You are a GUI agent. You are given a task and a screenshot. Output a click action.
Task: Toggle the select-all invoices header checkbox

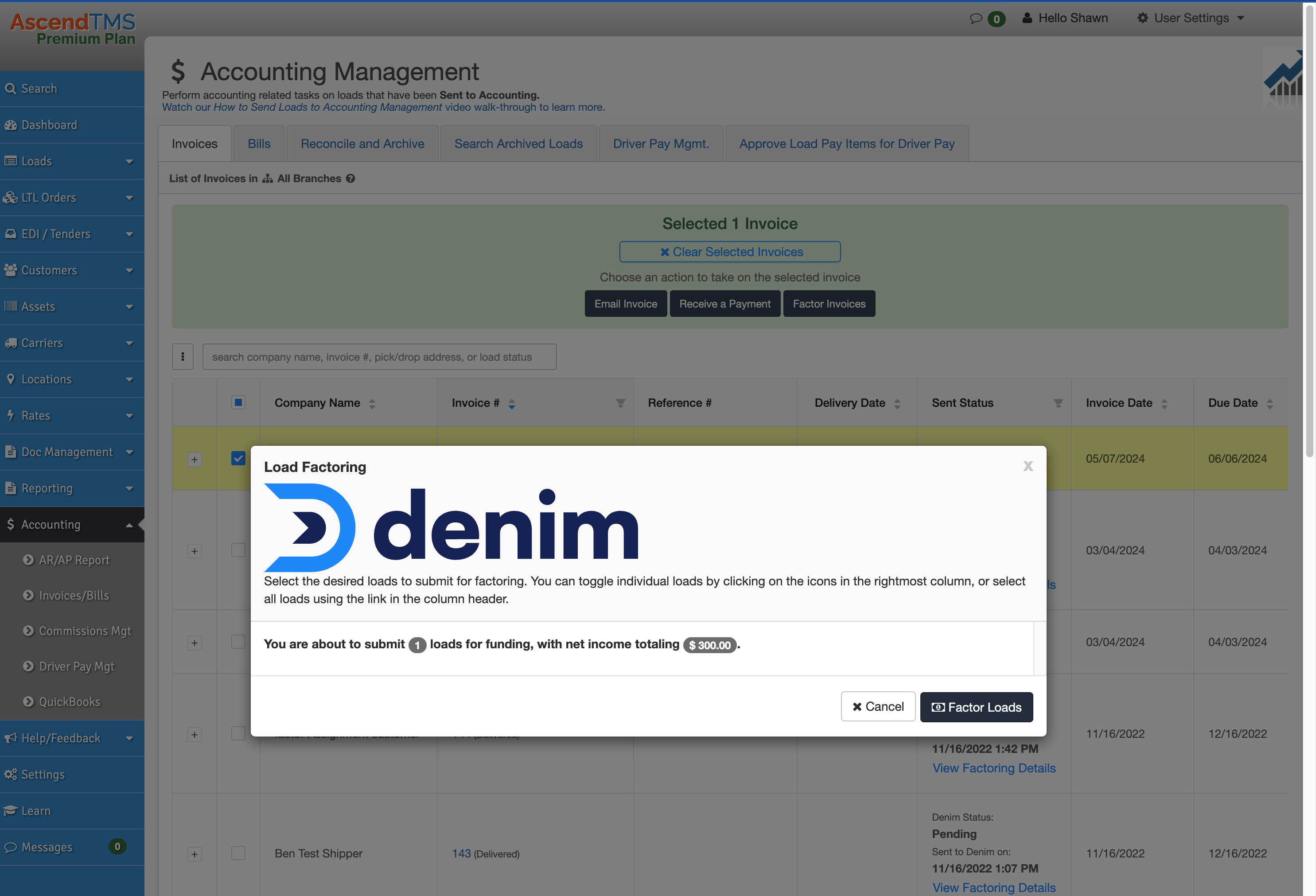coord(238,402)
